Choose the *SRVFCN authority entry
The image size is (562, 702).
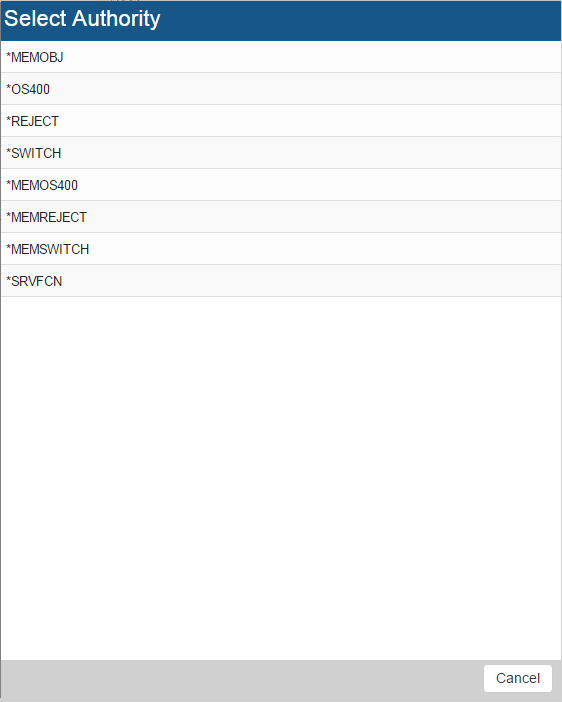(x=281, y=281)
